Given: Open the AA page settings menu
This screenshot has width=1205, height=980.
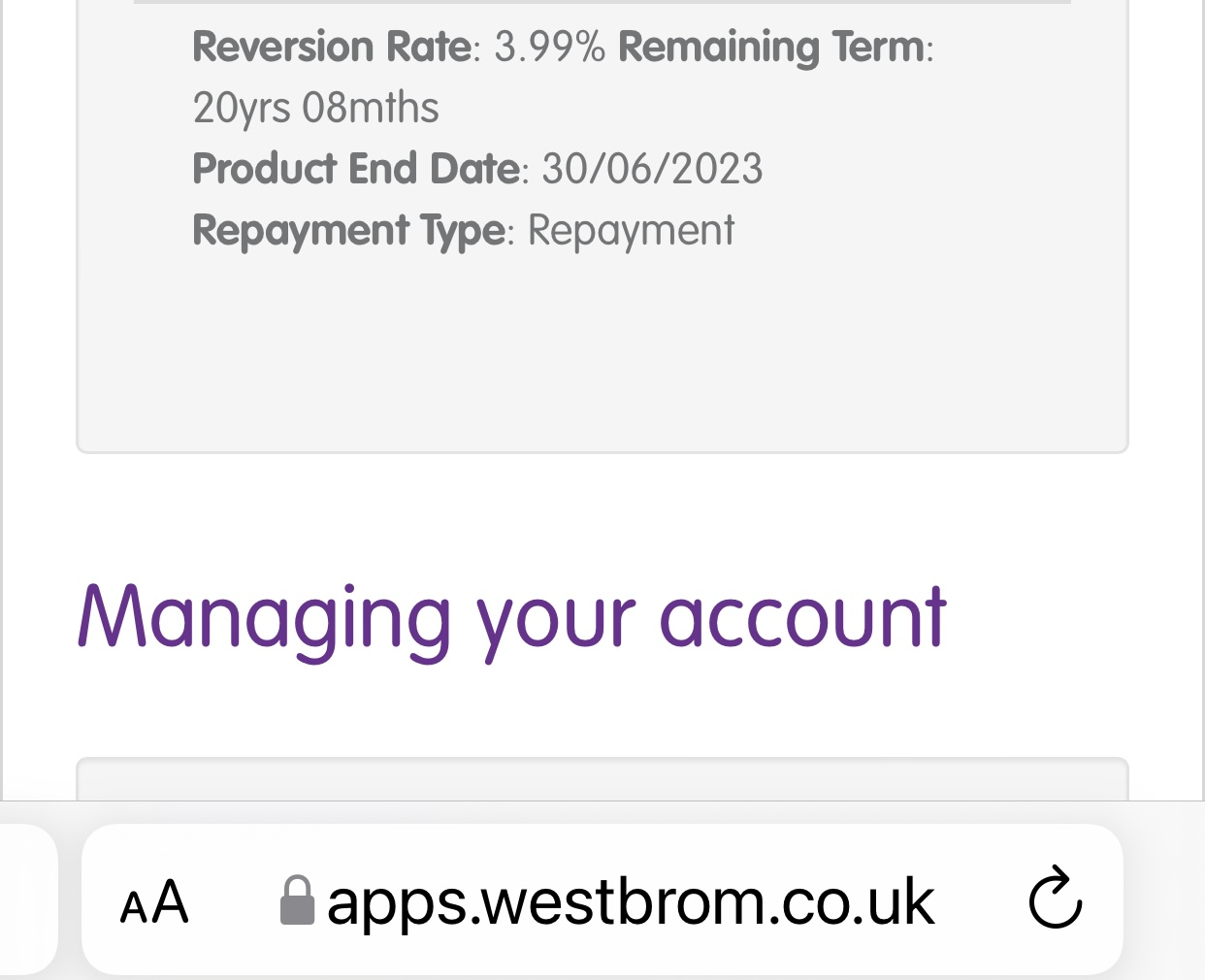Looking at the screenshot, I should click(x=154, y=902).
